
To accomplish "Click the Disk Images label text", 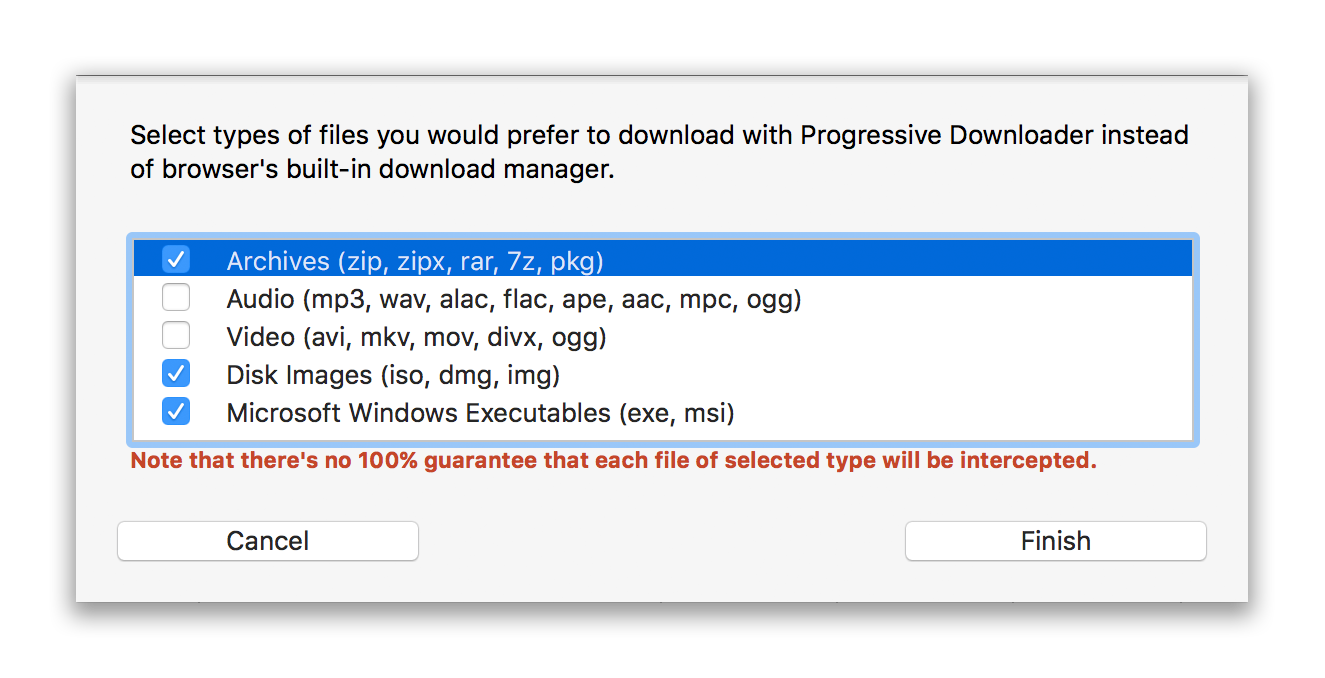I will point(394,373).
